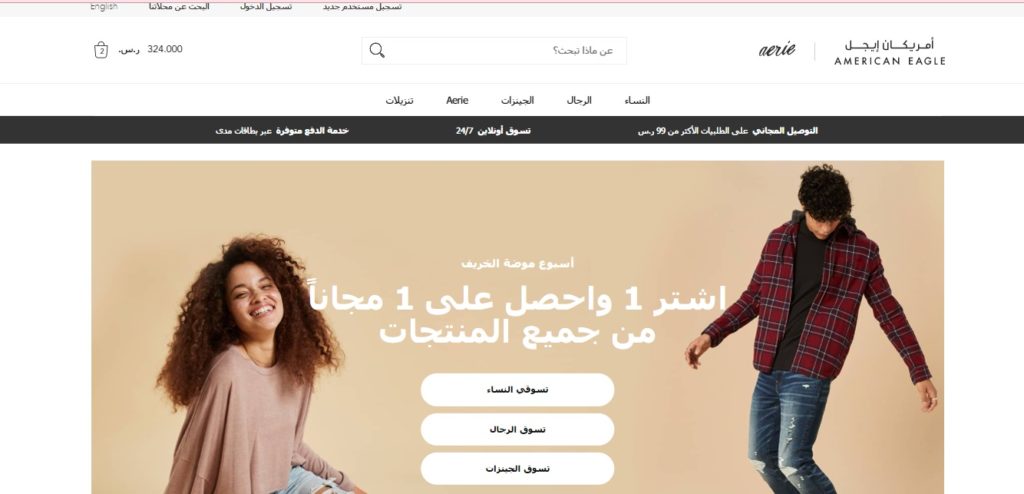Go to American Eagle home logo
Image resolution: width=1024 pixels, height=494 pixels.
(889, 52)
